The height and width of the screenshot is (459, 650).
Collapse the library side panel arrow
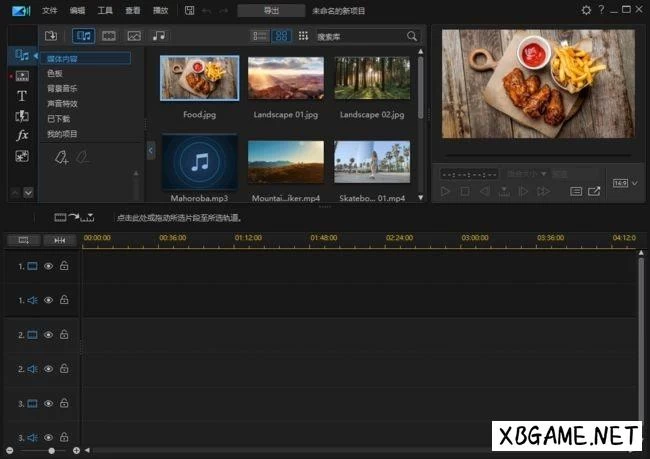point(151,150)
